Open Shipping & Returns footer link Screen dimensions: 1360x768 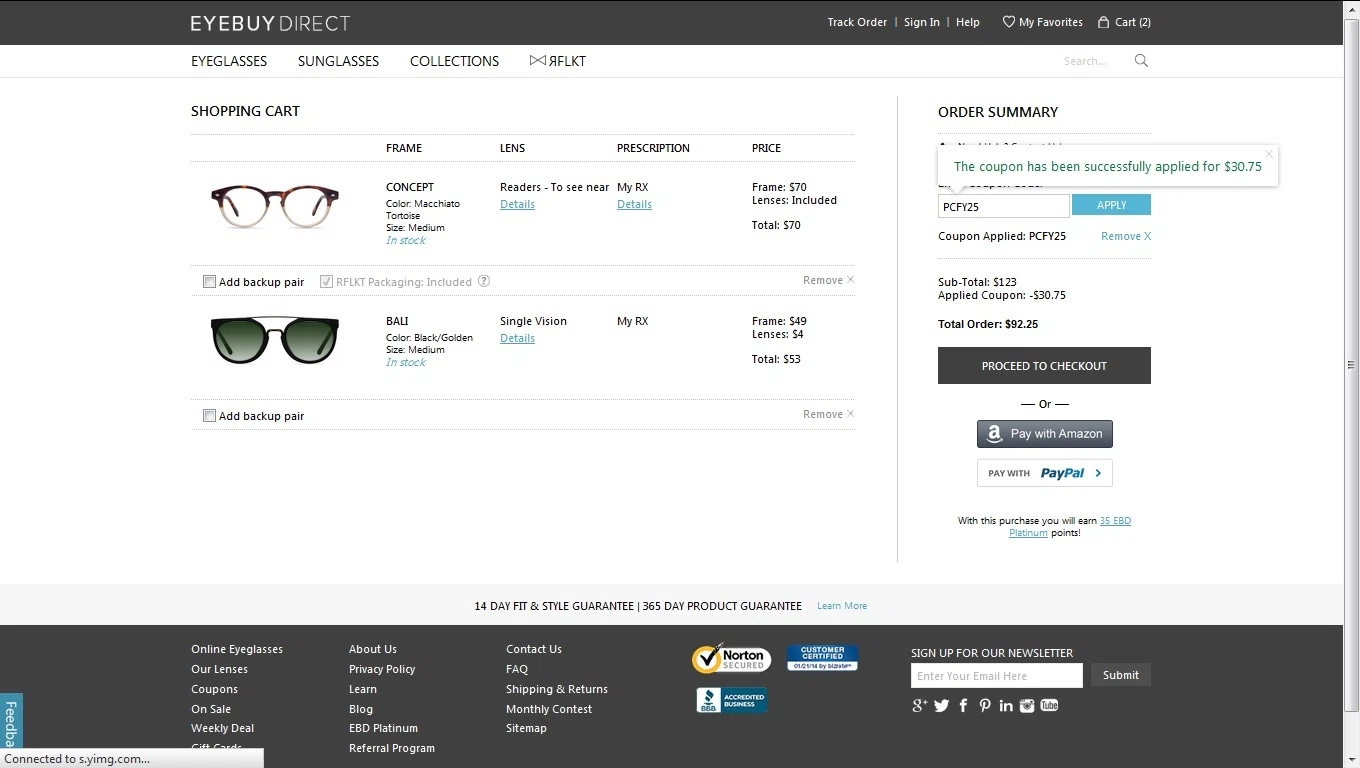(x=557, y=689)
